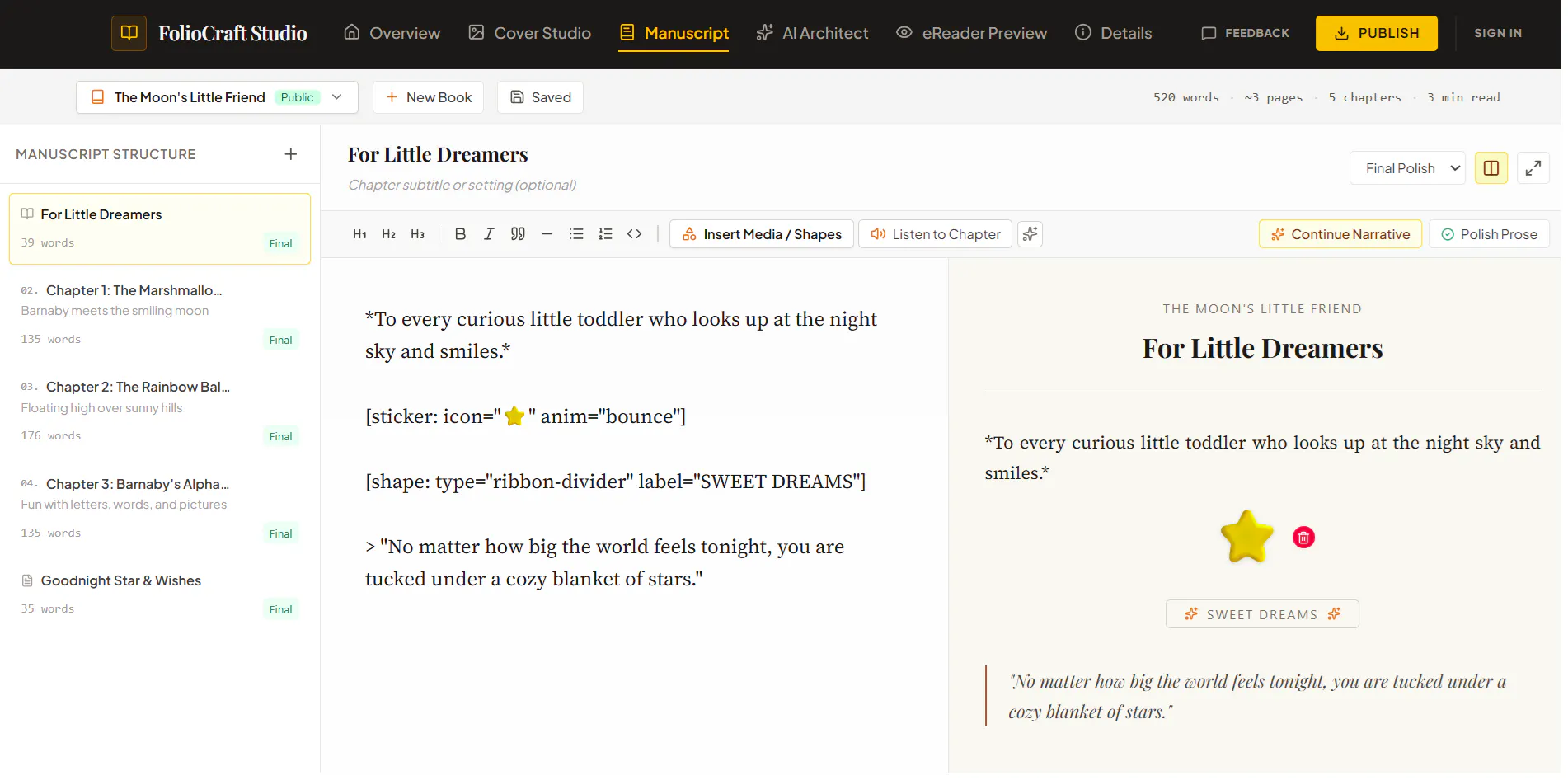Select the Manuscript tab
Screen dimensions: 1568x780
click(x=674, y=33)
